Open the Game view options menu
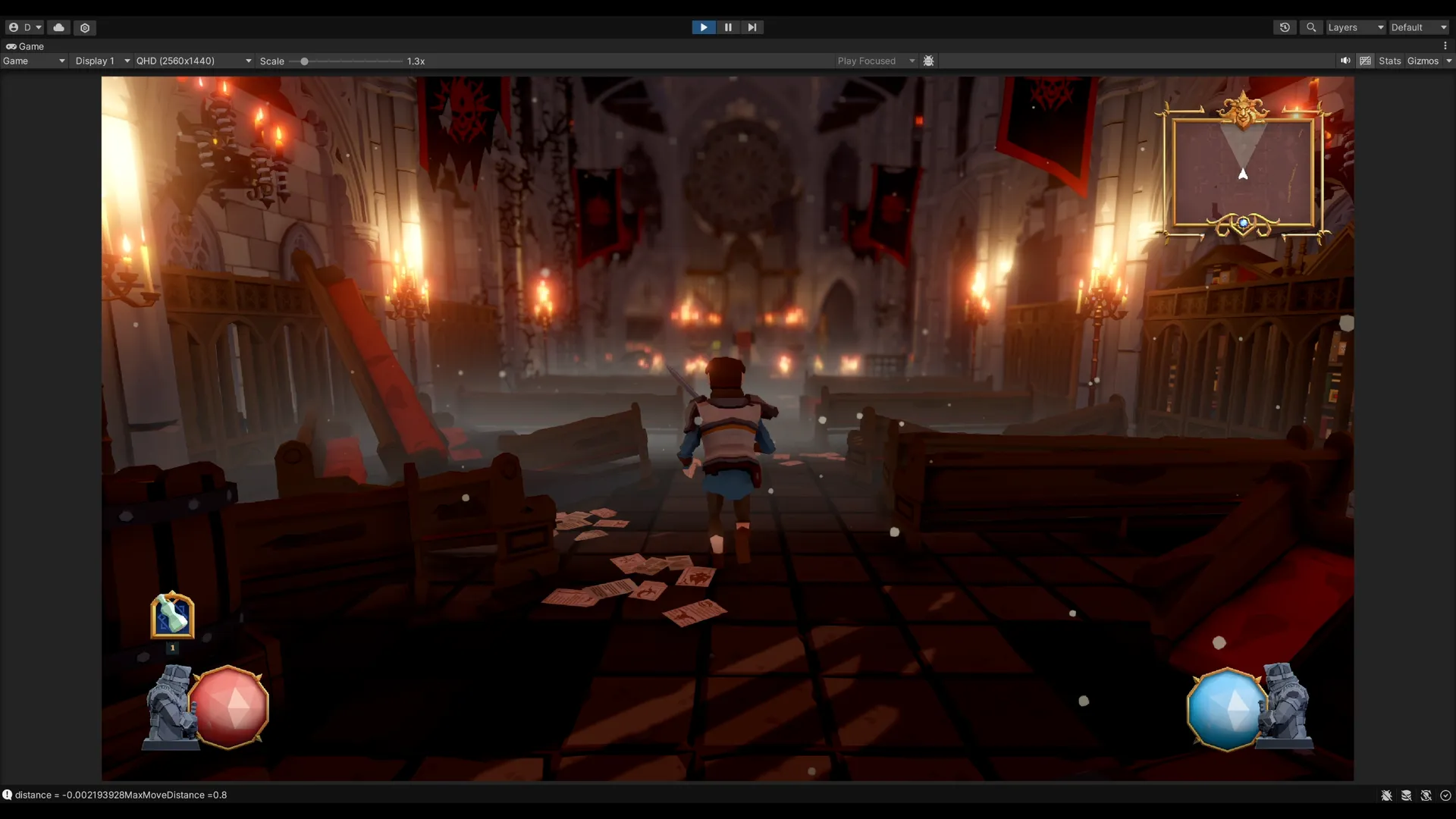Screen dimensions: 1456x819 pos(1445,46)
